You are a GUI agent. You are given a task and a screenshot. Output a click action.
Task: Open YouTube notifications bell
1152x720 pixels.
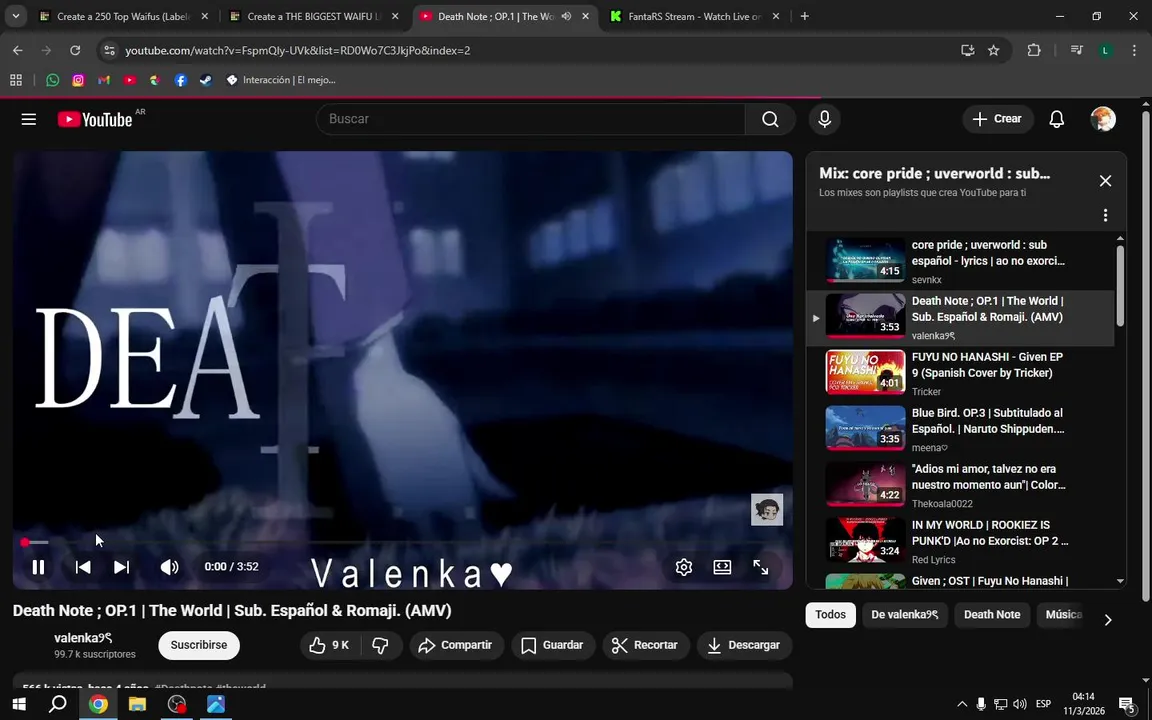tap(1056, 119)
